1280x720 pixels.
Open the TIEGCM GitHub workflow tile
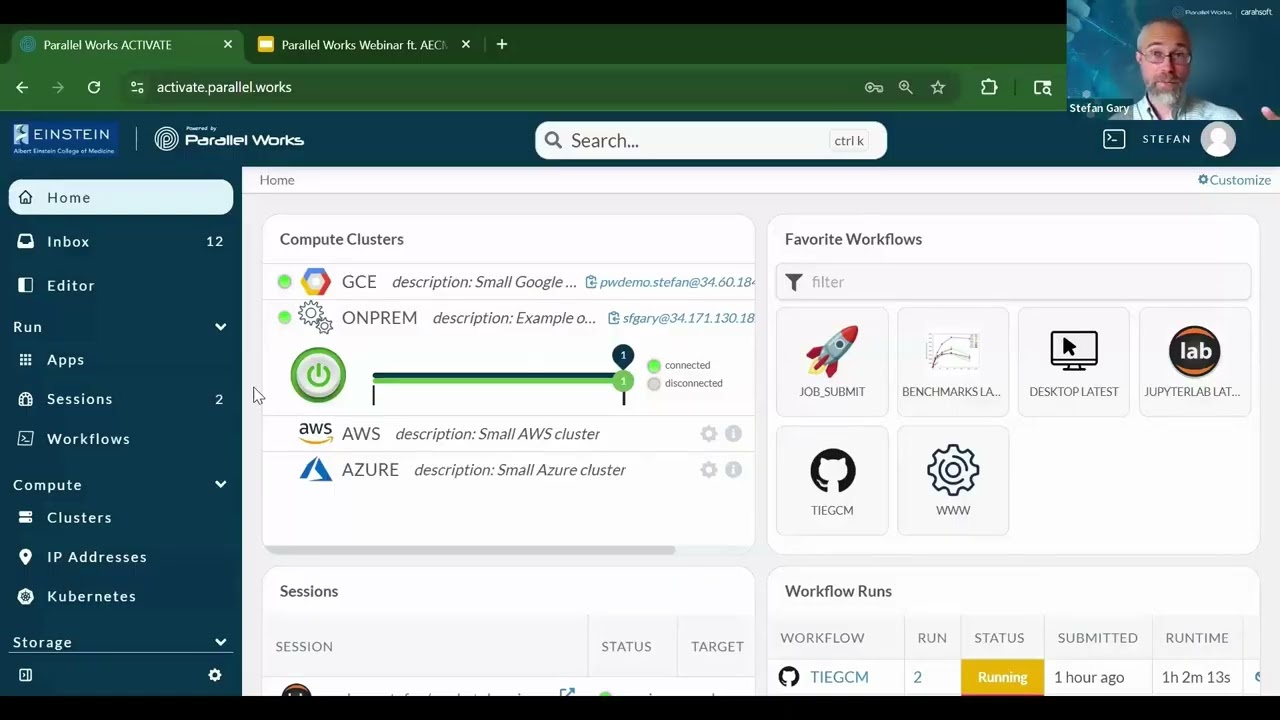coord(832,480)
